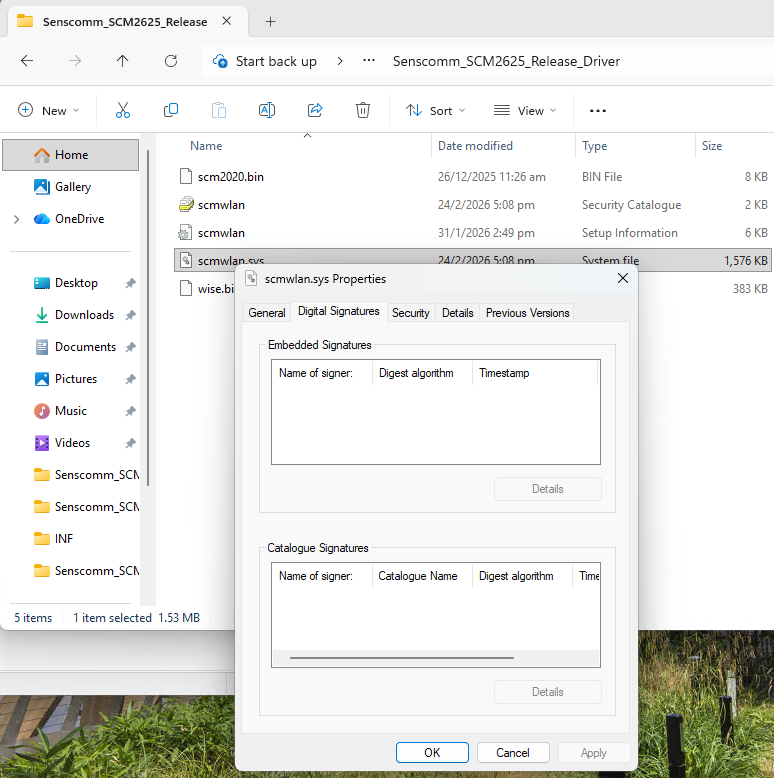Select the scm2020.bin file name
Image resolution: width=774 pixels, height=778 pixels.
(231, 177)
